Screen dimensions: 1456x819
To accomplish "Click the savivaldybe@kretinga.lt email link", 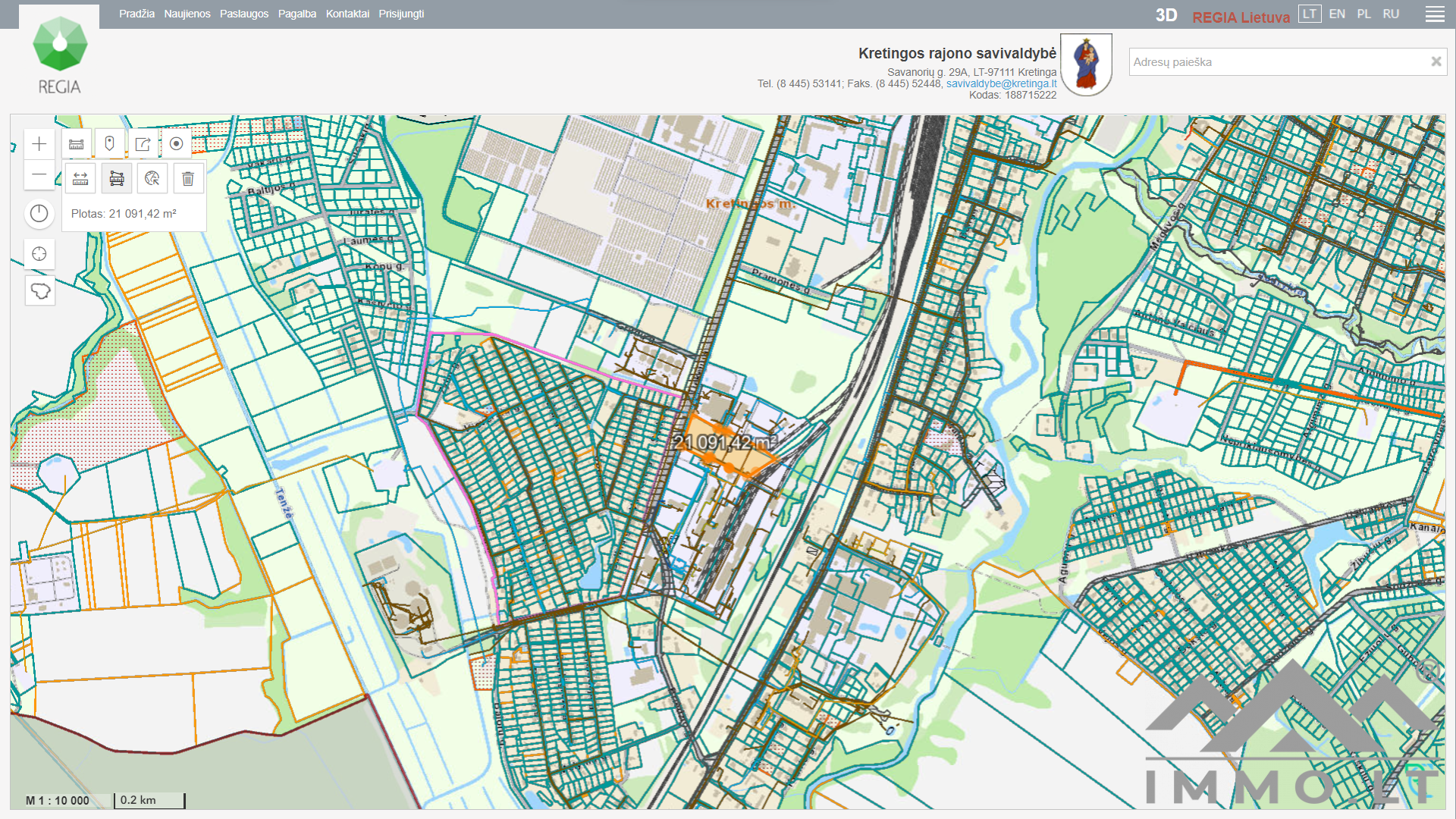I will [x=1001, y=83].
